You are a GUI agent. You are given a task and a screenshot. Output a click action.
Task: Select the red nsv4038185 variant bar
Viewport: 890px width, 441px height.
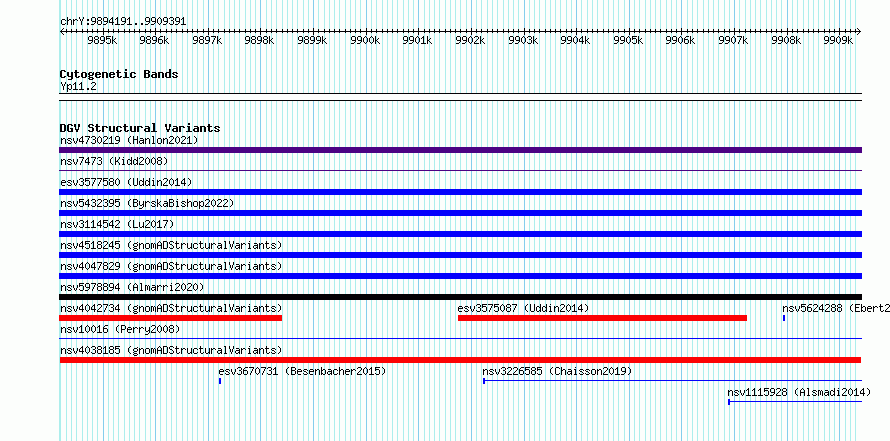pyautogui.click(x=460, y=360)
